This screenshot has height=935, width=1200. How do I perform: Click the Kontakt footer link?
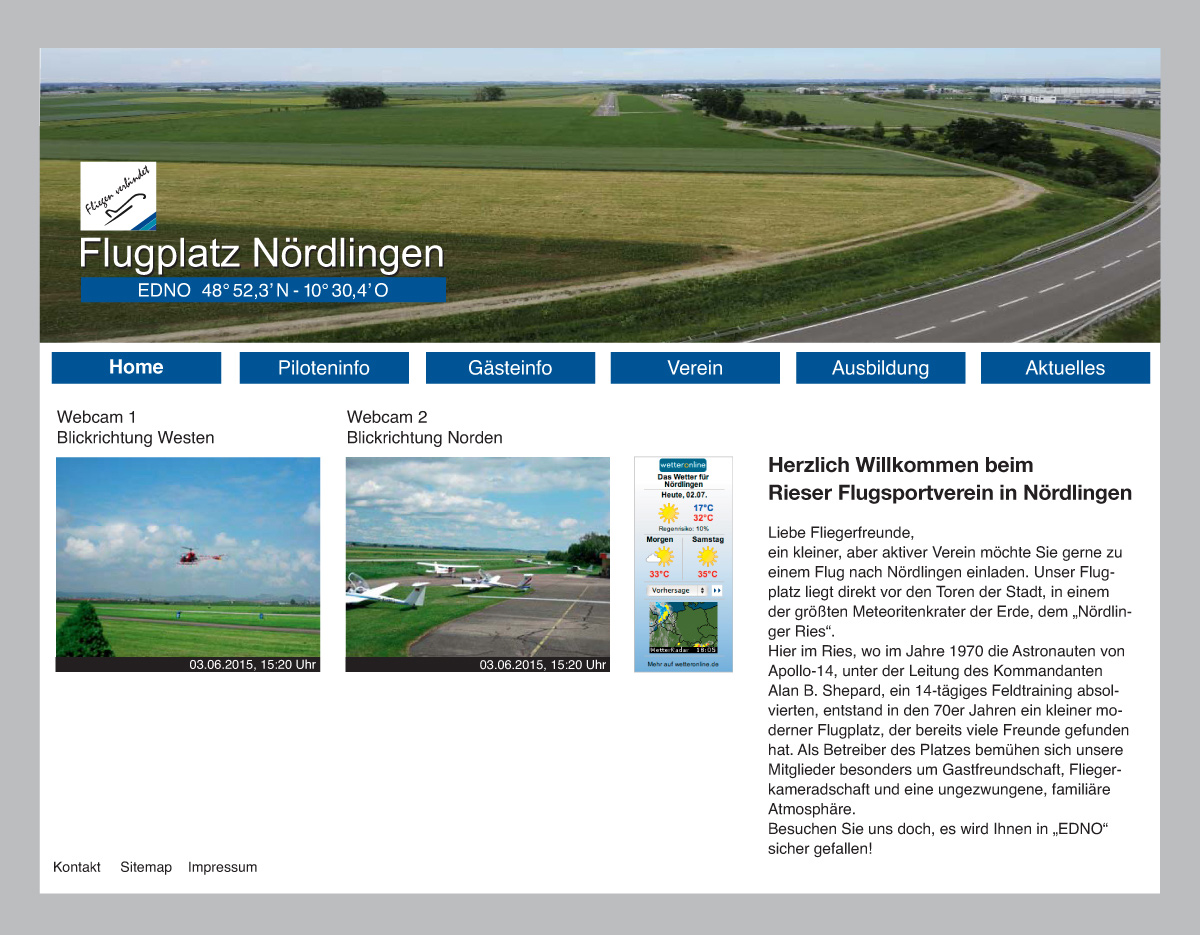pyautogui.click(x=77, y=867)
